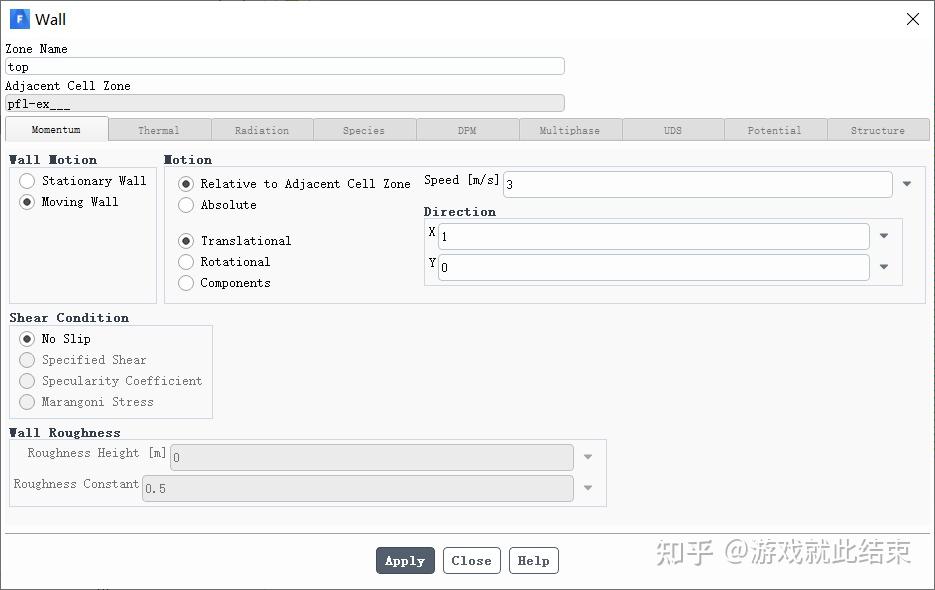Open Fluent Help

(533, 560)
